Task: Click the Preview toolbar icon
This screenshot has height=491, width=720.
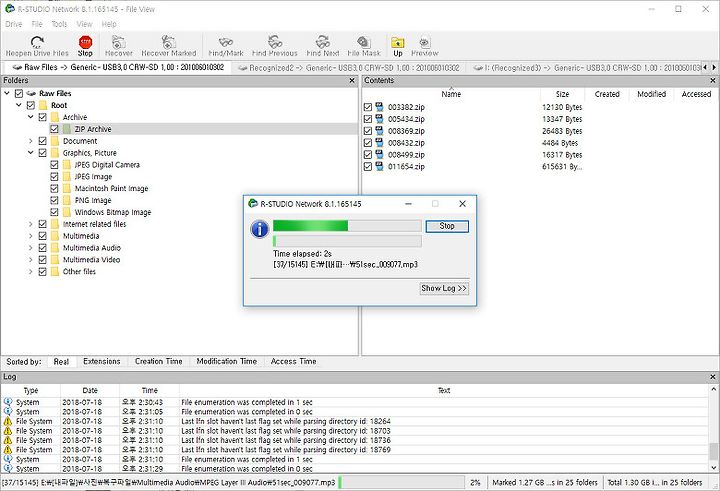Action: 425,42
